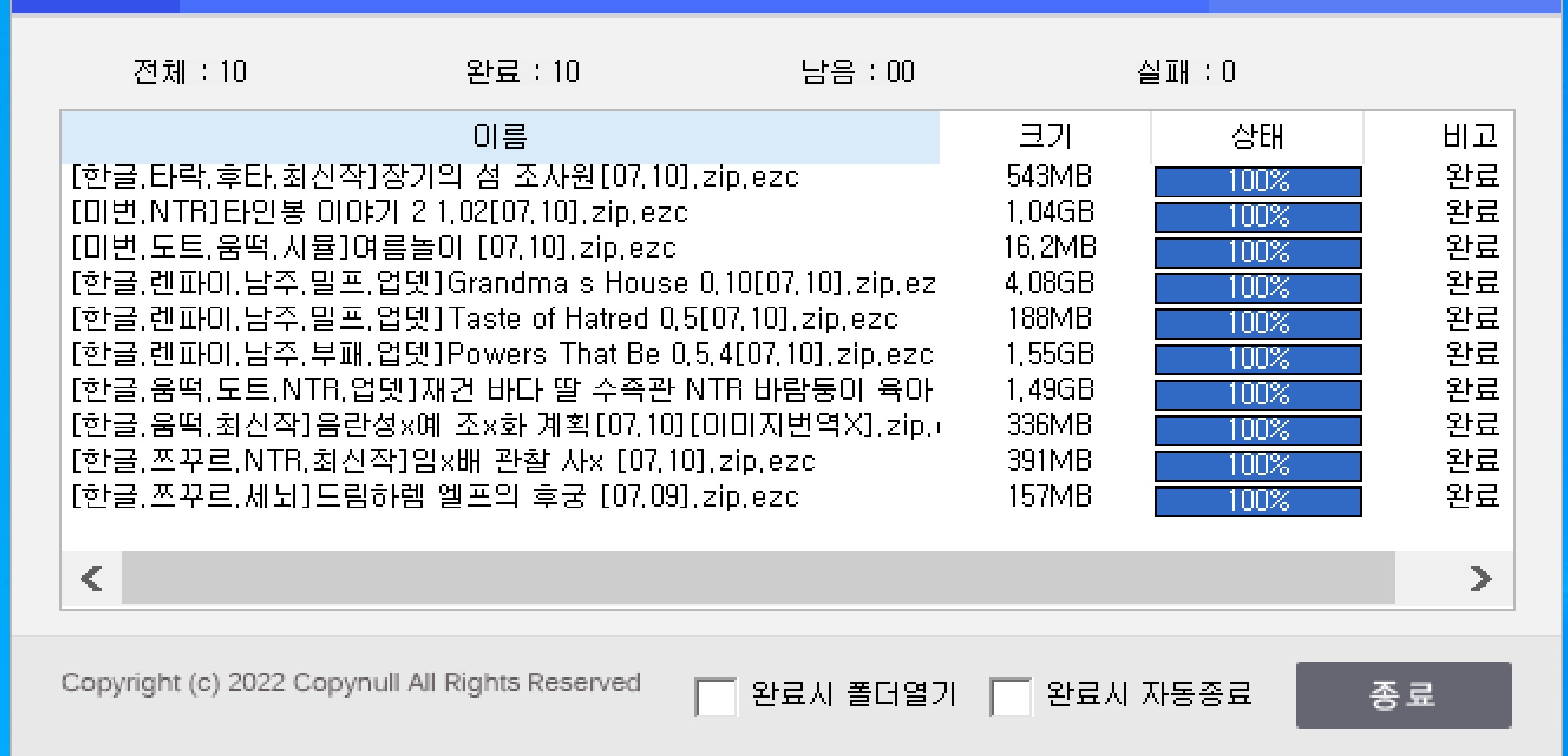Sort list by 이름 column header
This screenshot has width=1568, height=756.
pos(500,136)
